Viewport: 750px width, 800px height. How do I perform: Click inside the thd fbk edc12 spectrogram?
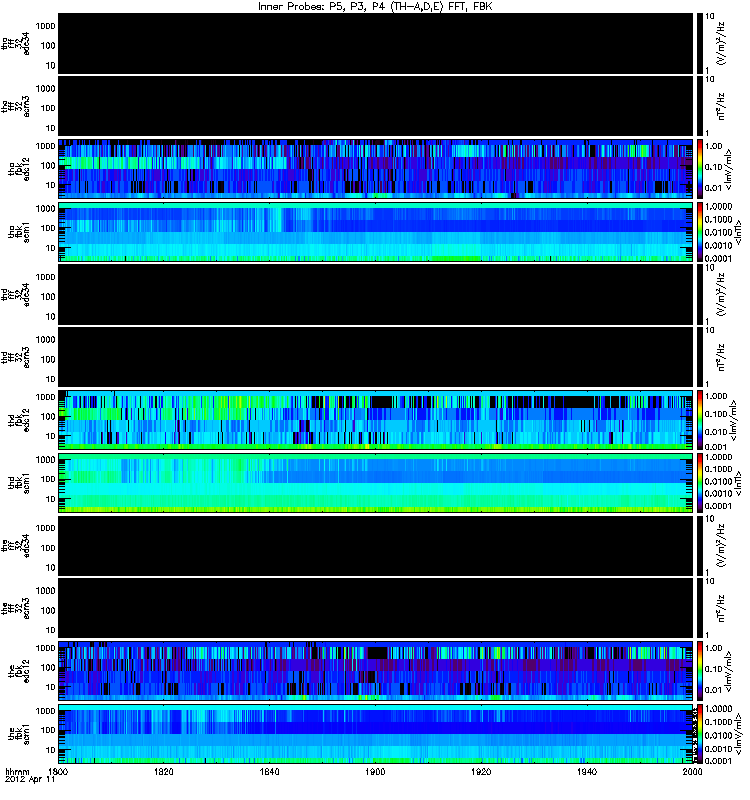point(376,420)
